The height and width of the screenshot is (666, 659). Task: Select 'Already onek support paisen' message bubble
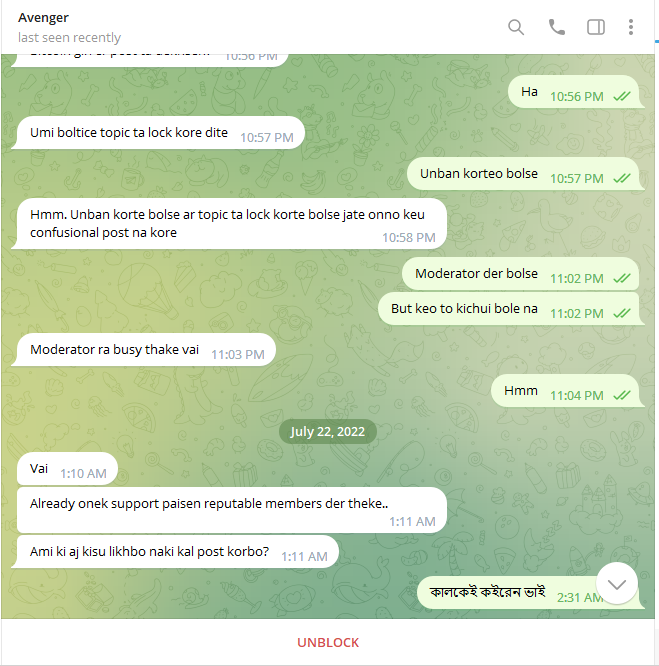coord(231,510)
